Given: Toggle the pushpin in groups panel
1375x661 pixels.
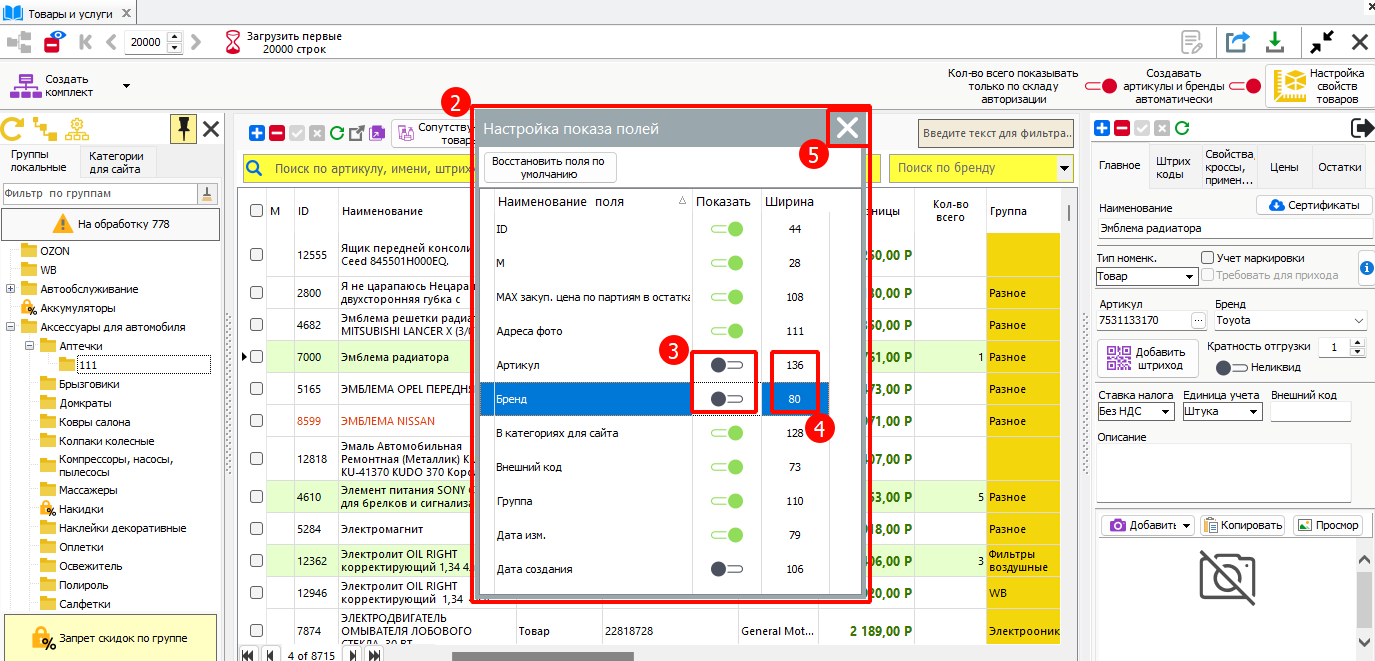Looking at the screenshot, I should point(183,128).
